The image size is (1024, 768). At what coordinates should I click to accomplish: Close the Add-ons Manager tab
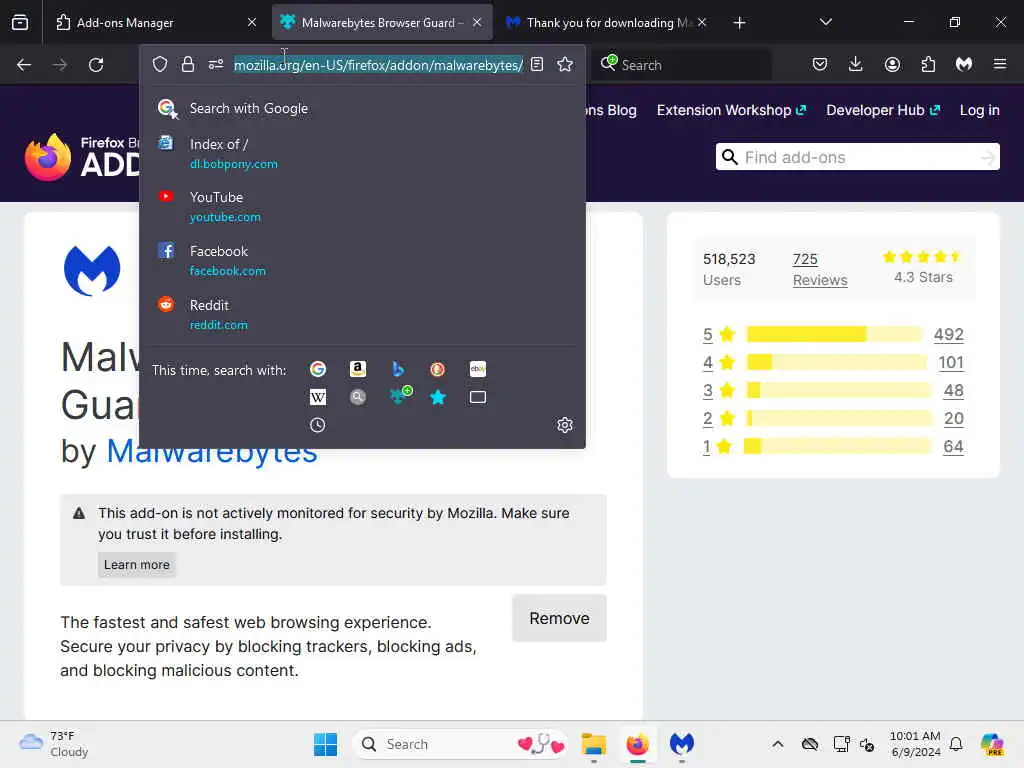(252, 22)
